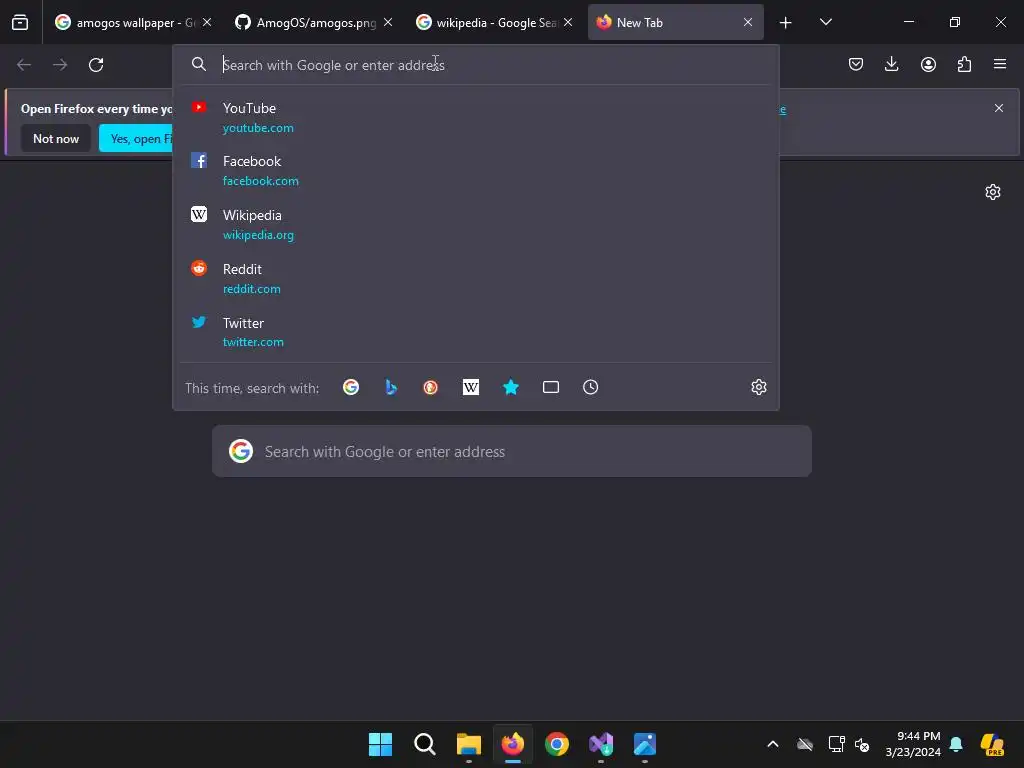Click the youtube.com link text
The image size is (1024, 768).
coord(258,128)
